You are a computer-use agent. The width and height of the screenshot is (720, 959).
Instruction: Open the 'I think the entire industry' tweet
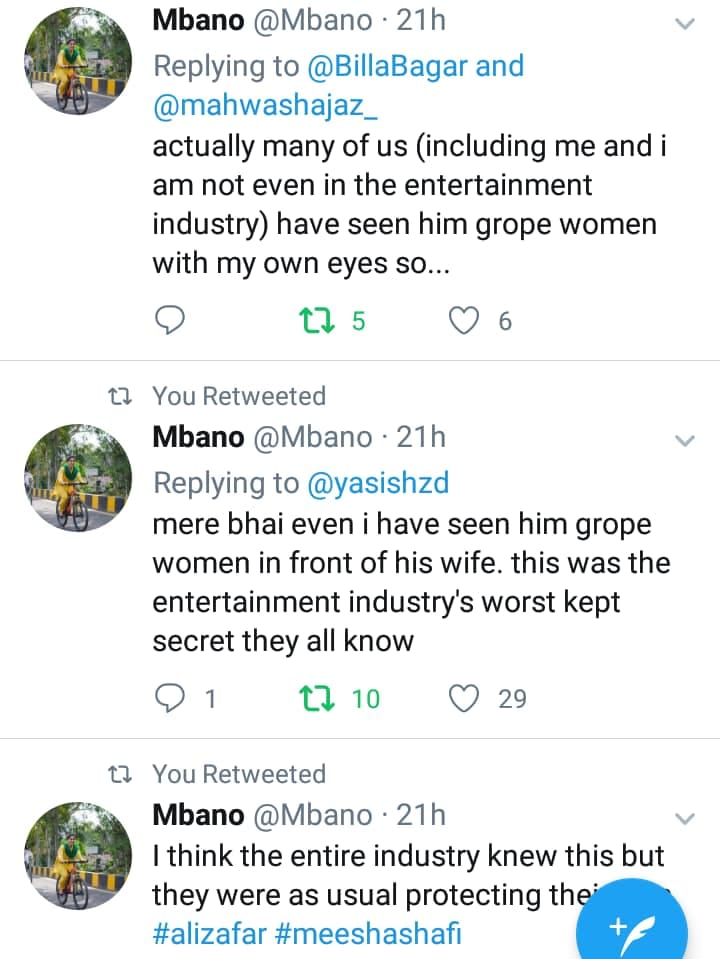(408, 858)
